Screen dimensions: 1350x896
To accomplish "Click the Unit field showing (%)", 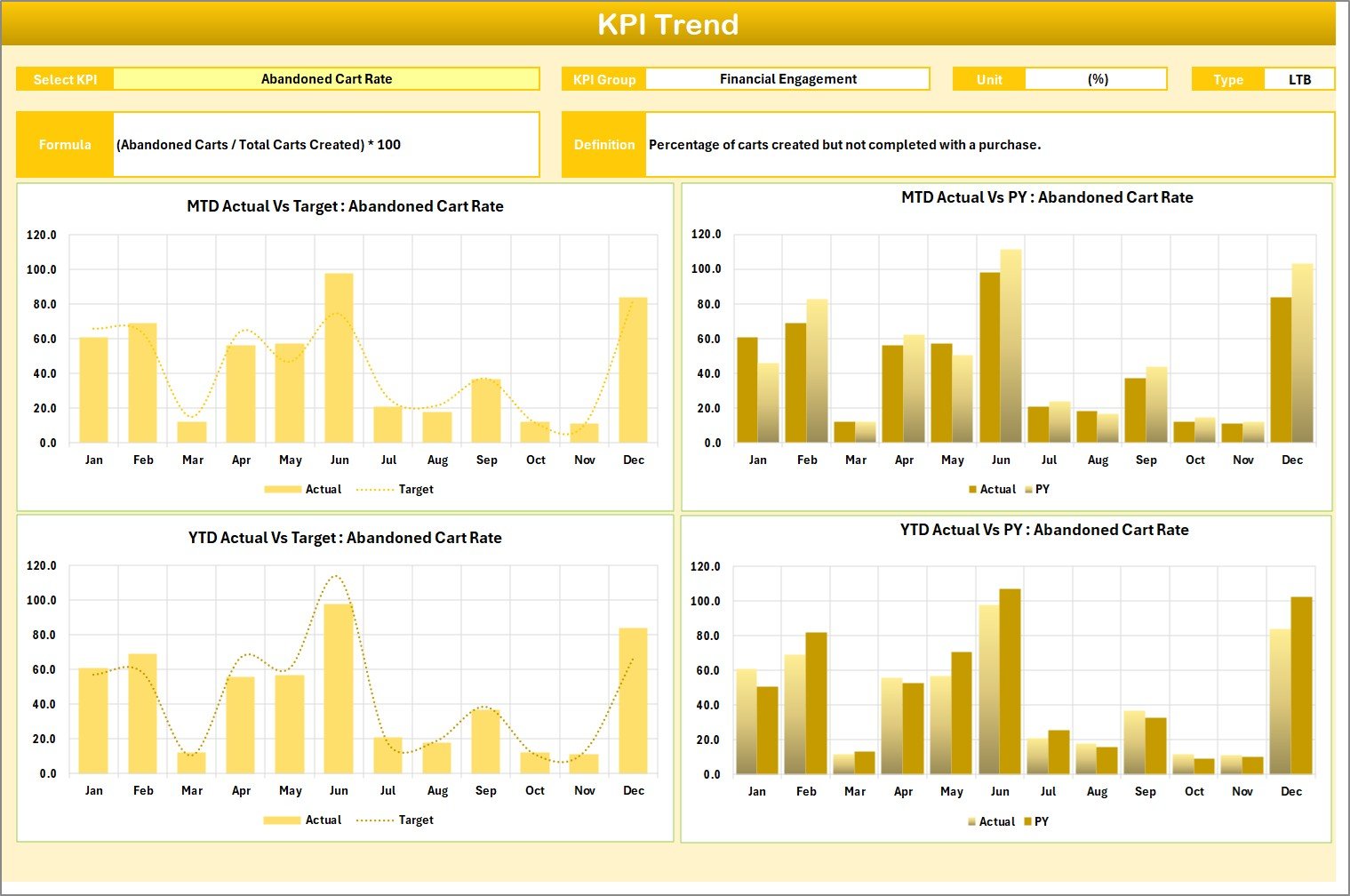I will coord(1097,78).
